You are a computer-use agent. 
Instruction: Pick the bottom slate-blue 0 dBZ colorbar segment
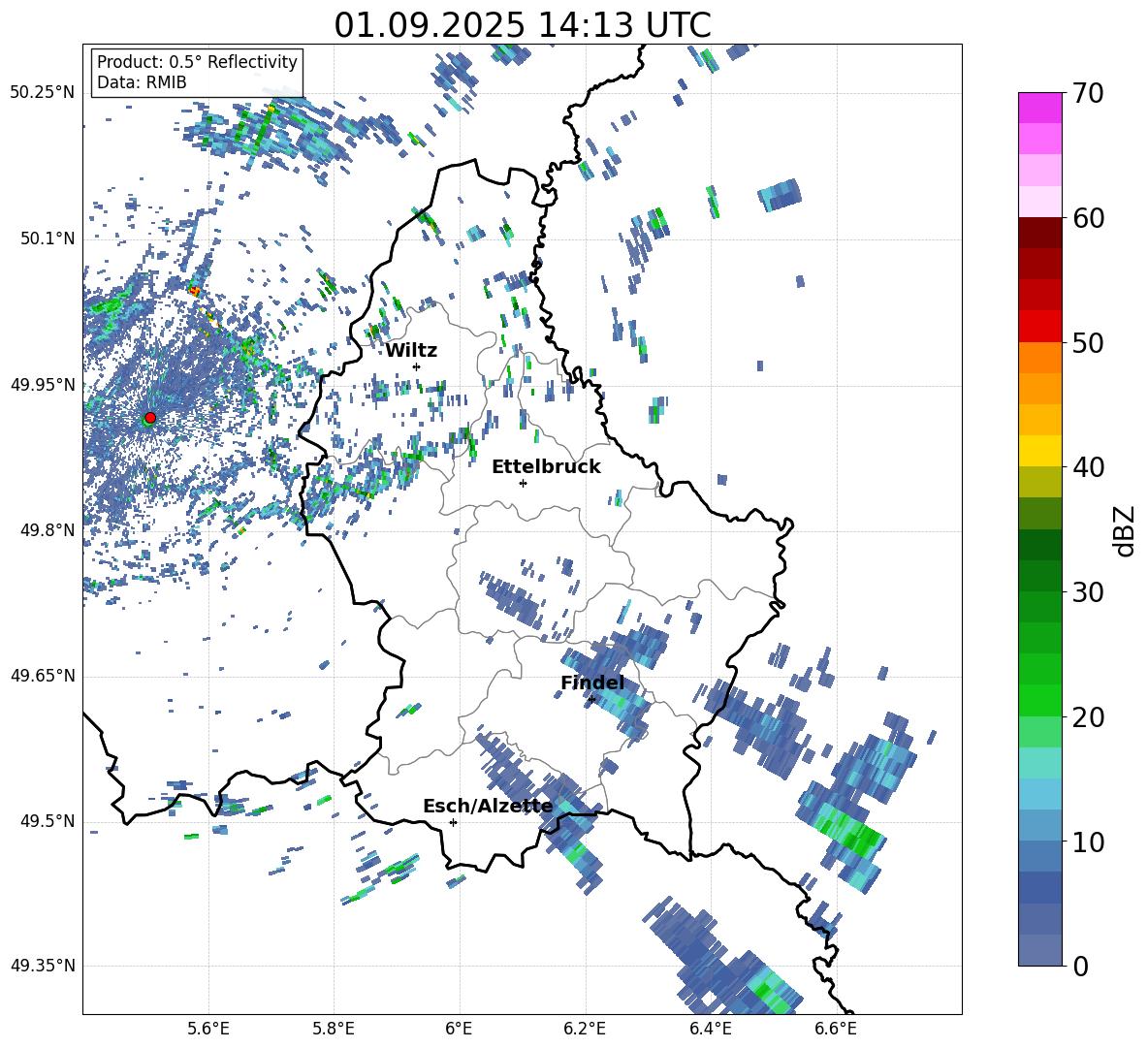[1039, 950]
